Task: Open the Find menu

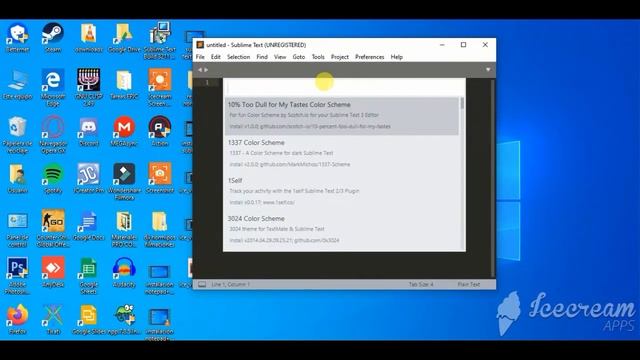Action: tap(262, 57)
